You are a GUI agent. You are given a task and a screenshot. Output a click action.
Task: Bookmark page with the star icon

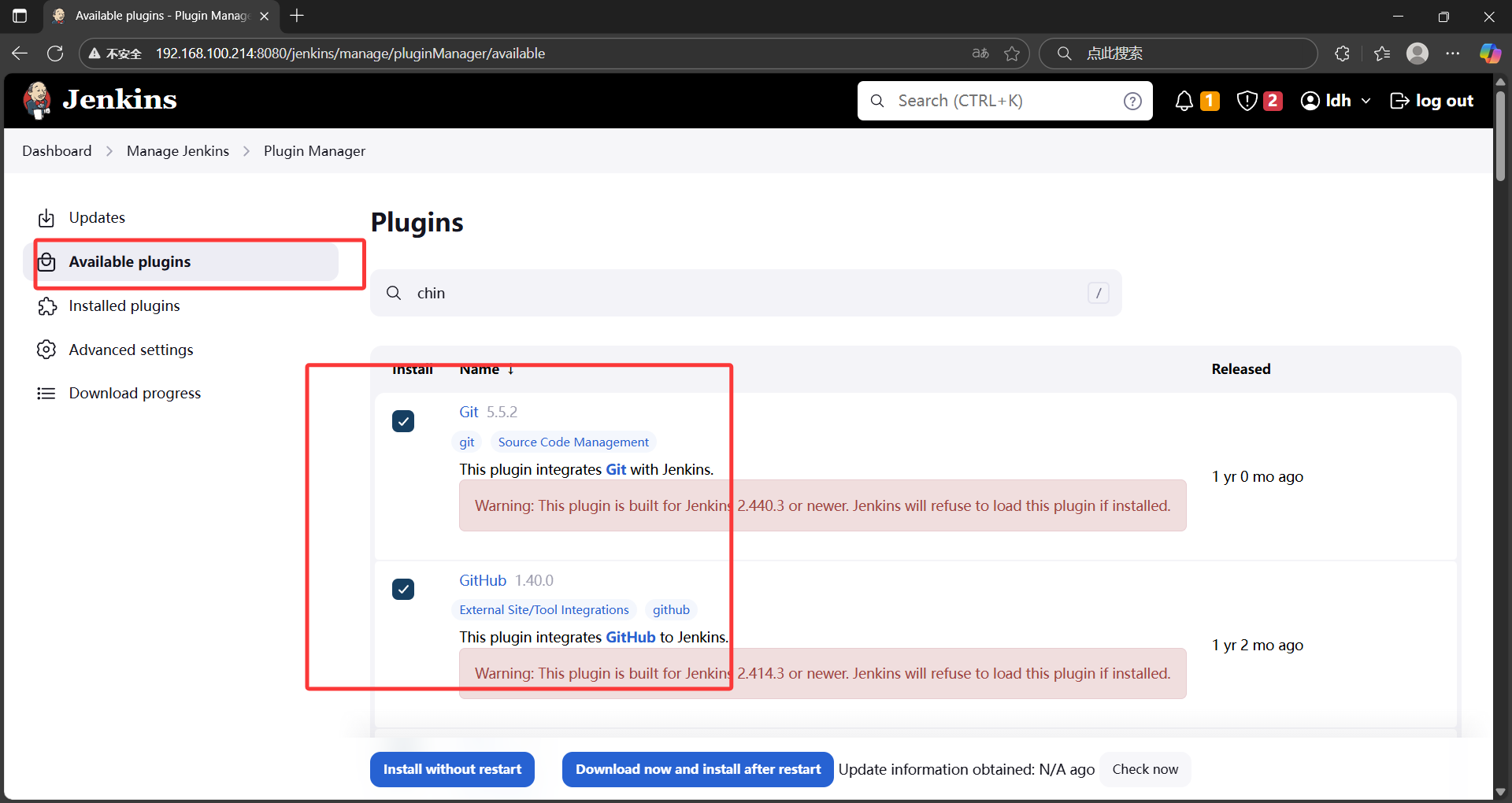click(1012, 54)
